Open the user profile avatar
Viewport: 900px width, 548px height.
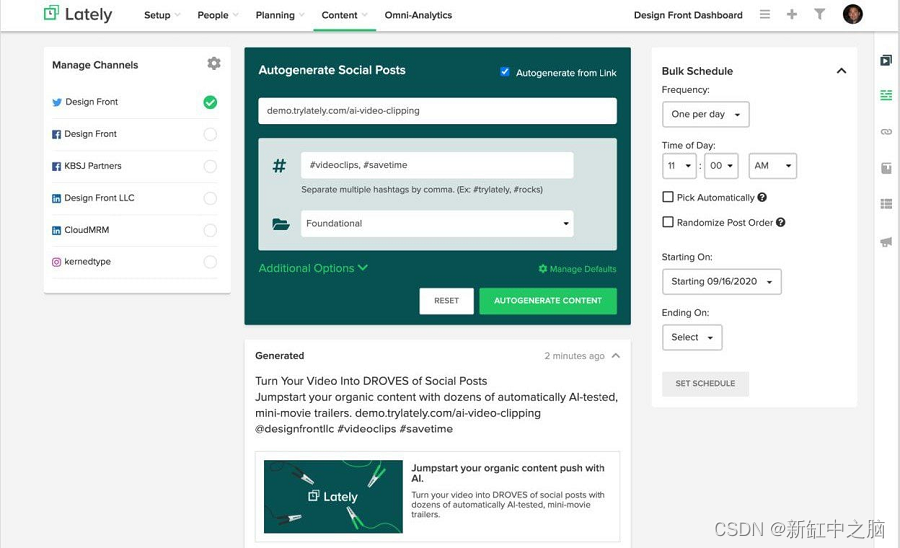[852, 14]
